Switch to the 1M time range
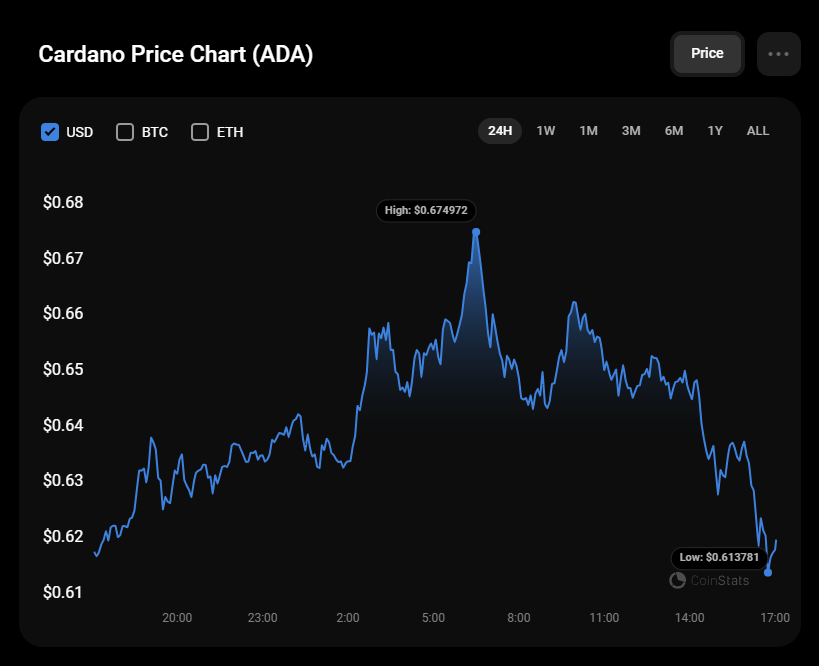 tap(588, 131)
